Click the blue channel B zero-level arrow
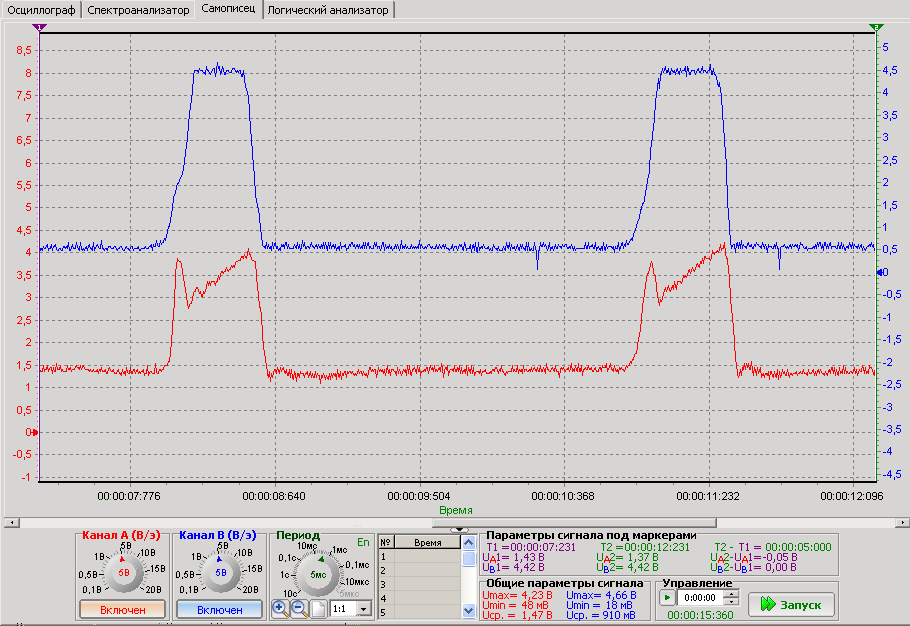This screenshot has height=626, width=910. point(880,272)
